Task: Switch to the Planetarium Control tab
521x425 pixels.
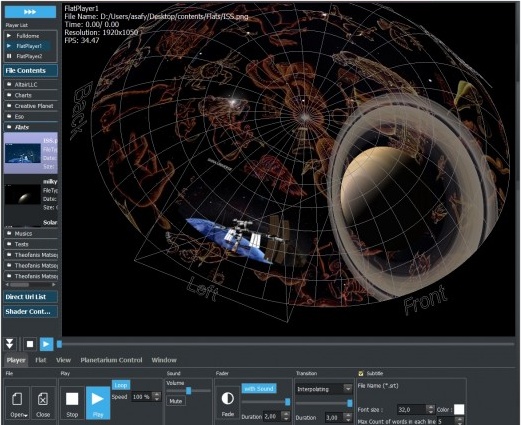Action: tap(111, 360)
